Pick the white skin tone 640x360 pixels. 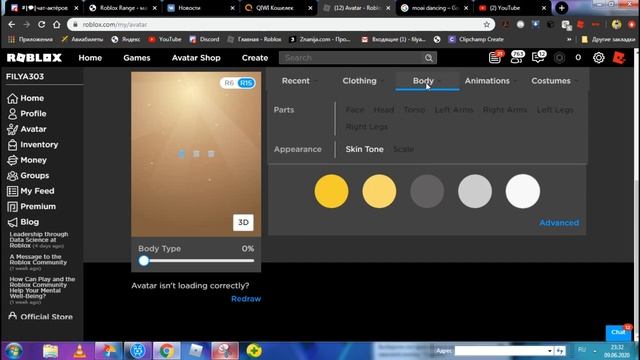coord(522,191)
